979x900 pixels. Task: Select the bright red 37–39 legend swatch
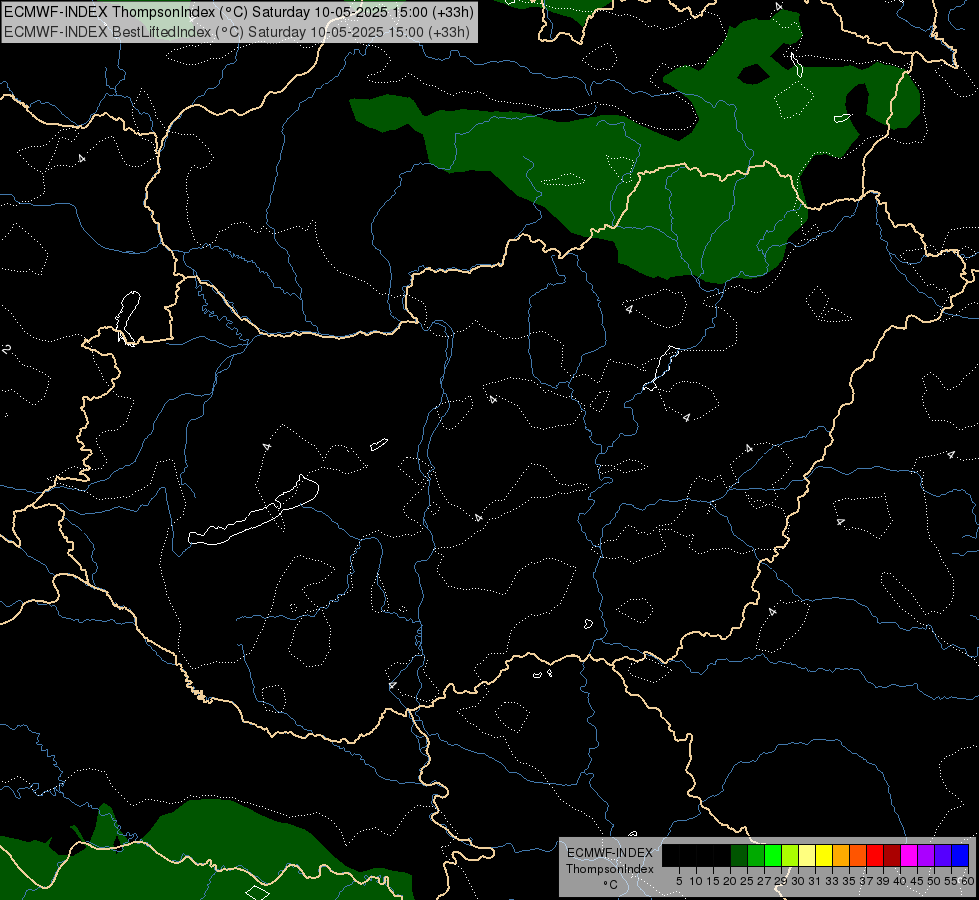click(875, 856)
